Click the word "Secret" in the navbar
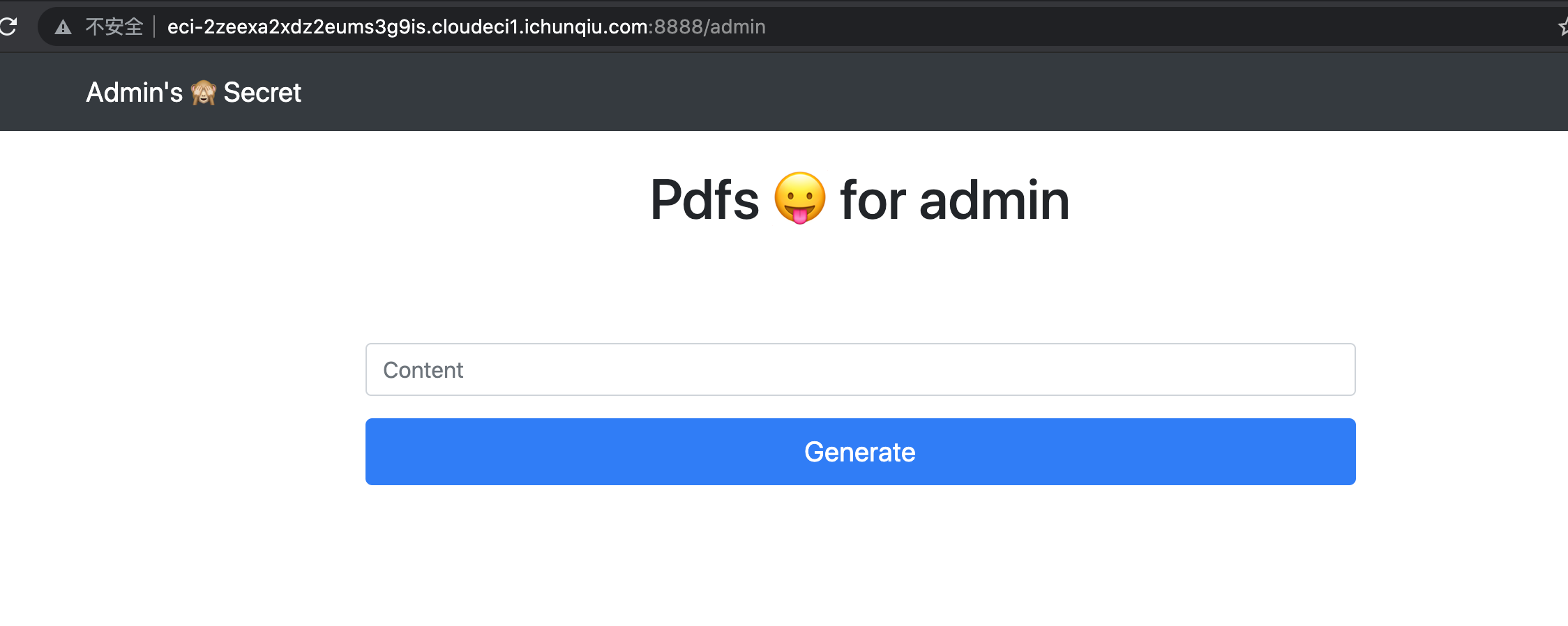1568x626 pixels. pyautogui.click(x=262, y=92)
